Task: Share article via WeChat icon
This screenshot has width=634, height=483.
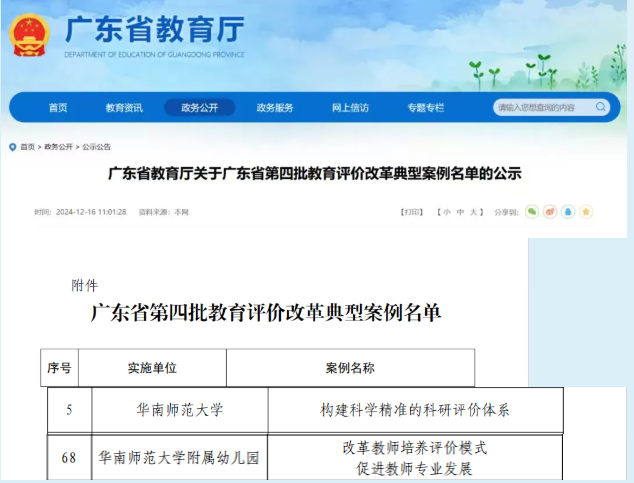Action: coord(532,212)
